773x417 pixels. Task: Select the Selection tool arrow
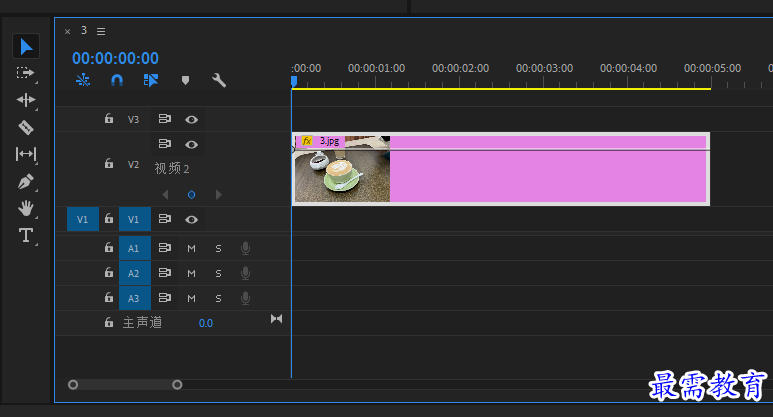26,47
